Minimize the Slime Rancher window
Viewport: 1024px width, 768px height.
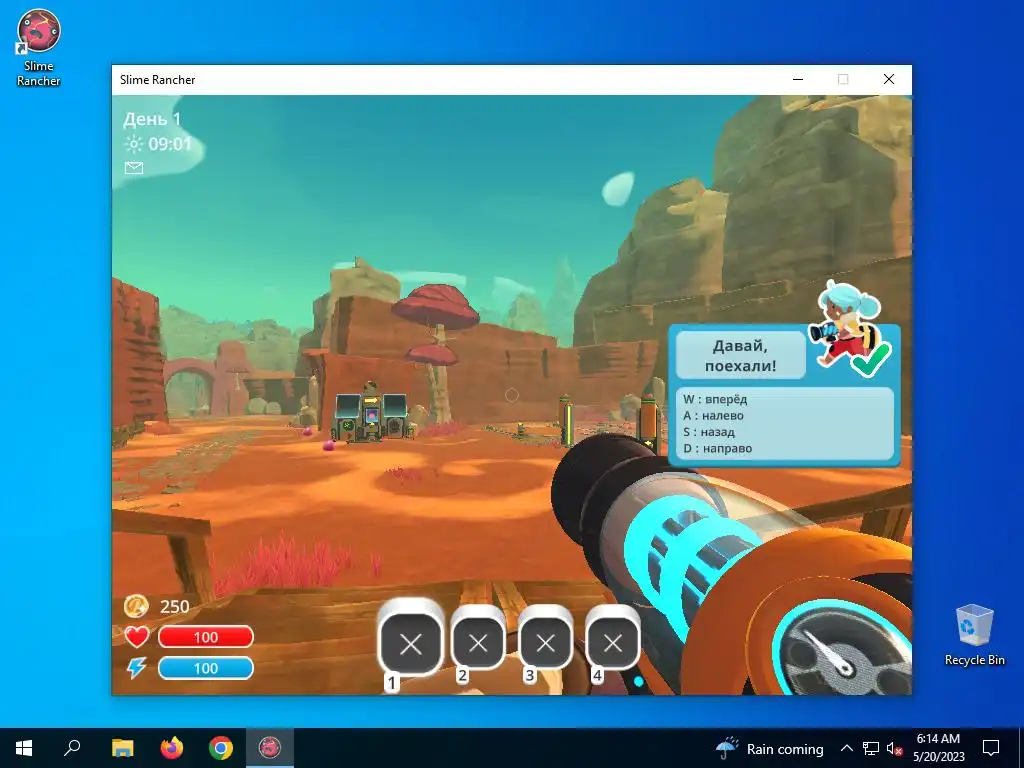[798, 80]
